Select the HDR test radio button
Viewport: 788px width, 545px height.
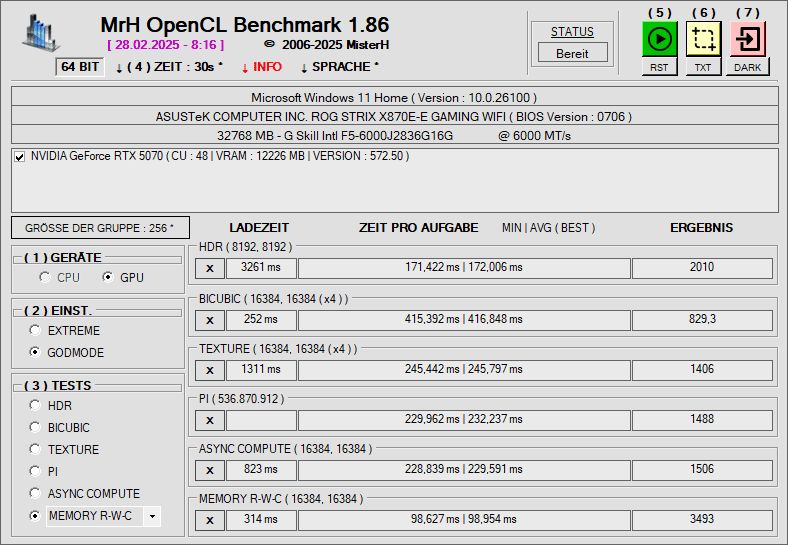click(x=35, y=405)
